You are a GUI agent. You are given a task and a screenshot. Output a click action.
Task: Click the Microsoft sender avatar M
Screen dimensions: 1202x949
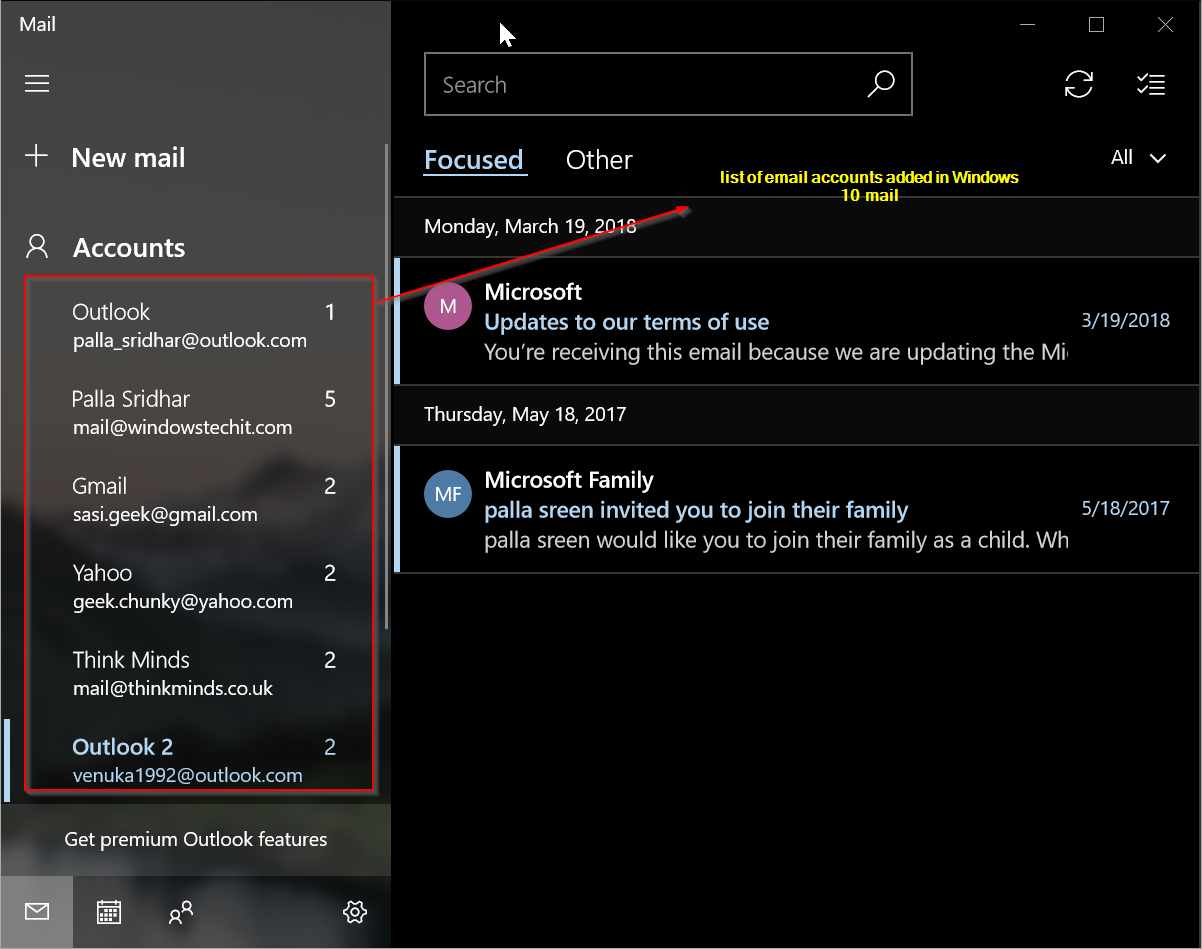pos(448,306)
